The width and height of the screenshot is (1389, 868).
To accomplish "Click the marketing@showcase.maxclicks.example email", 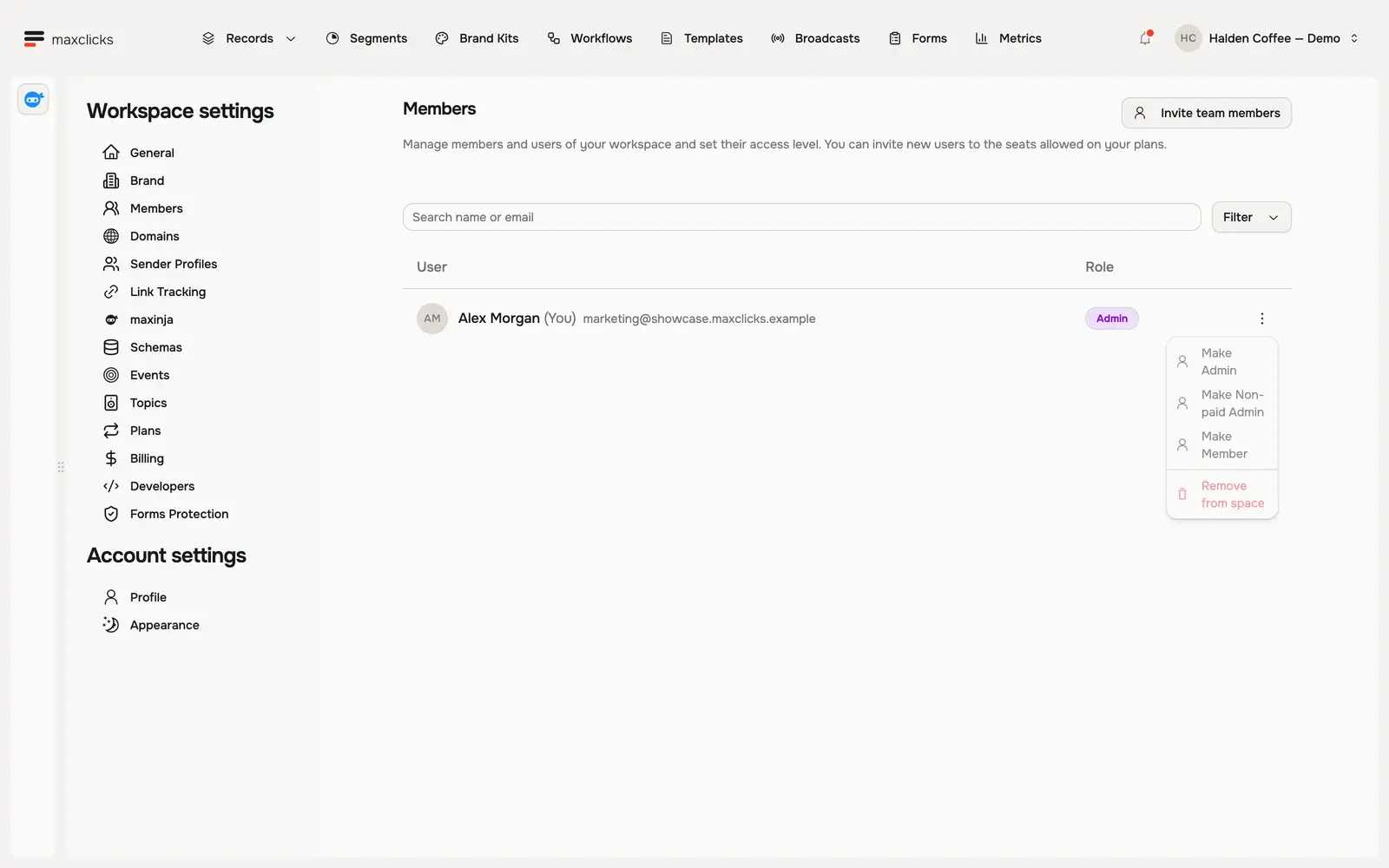I will click(x=699, y=319).
